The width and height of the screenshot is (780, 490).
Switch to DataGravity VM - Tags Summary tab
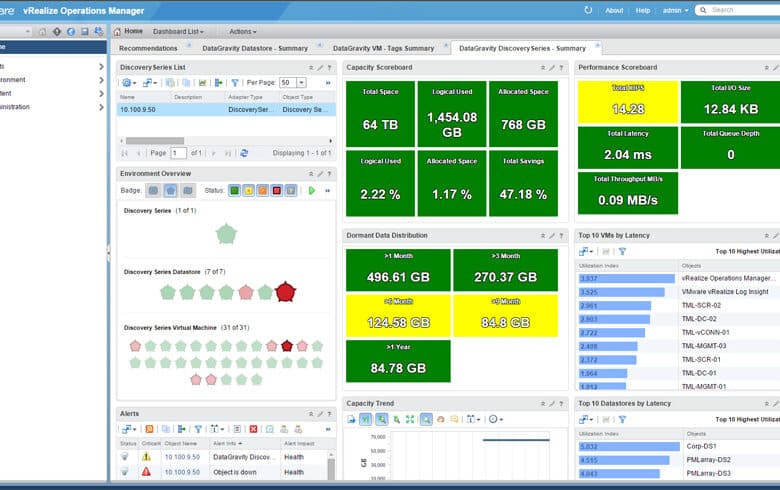pyautogui.click(x=384, y=48)
